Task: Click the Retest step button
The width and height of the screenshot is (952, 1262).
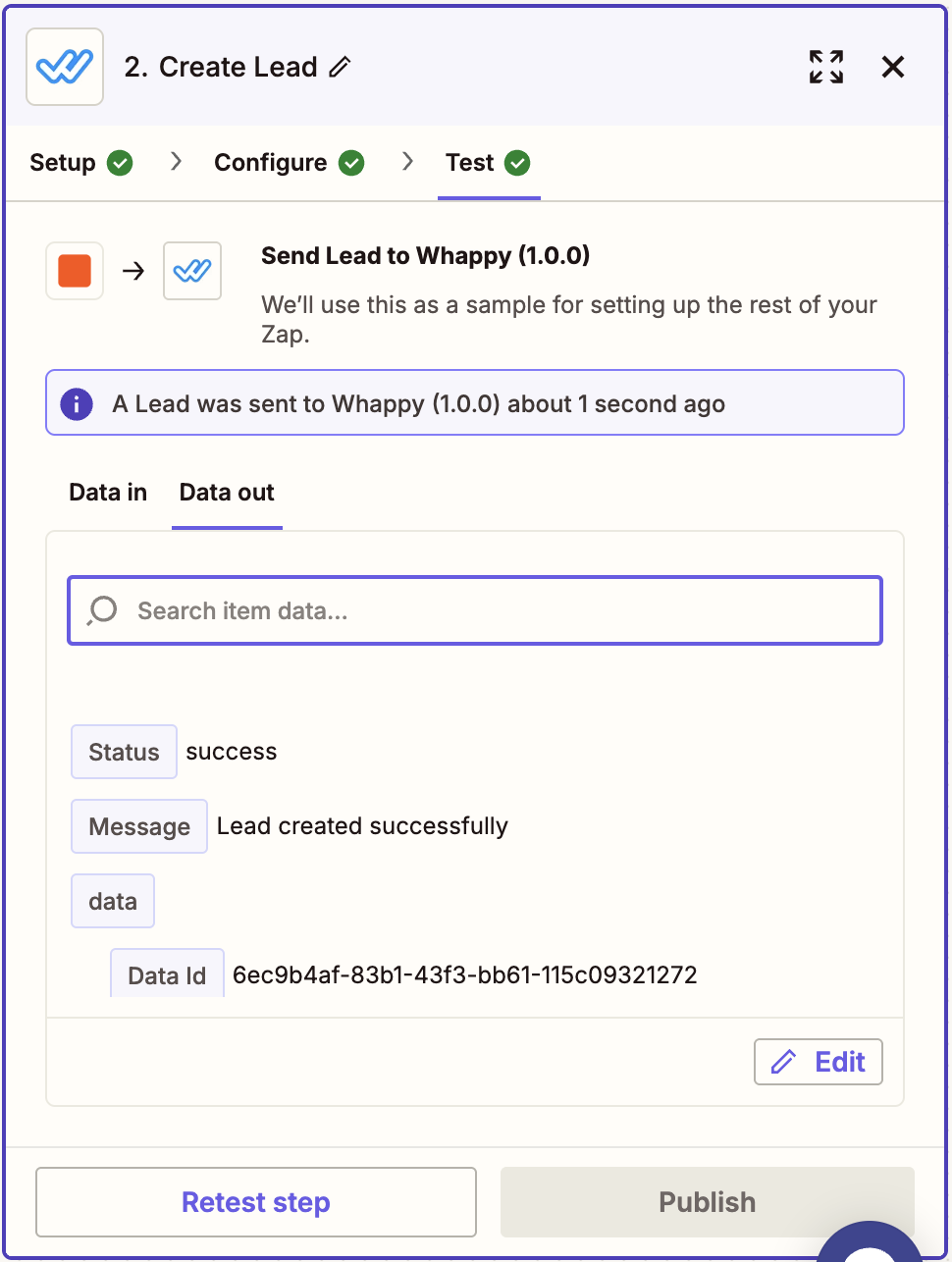Action: point(255,1201)
